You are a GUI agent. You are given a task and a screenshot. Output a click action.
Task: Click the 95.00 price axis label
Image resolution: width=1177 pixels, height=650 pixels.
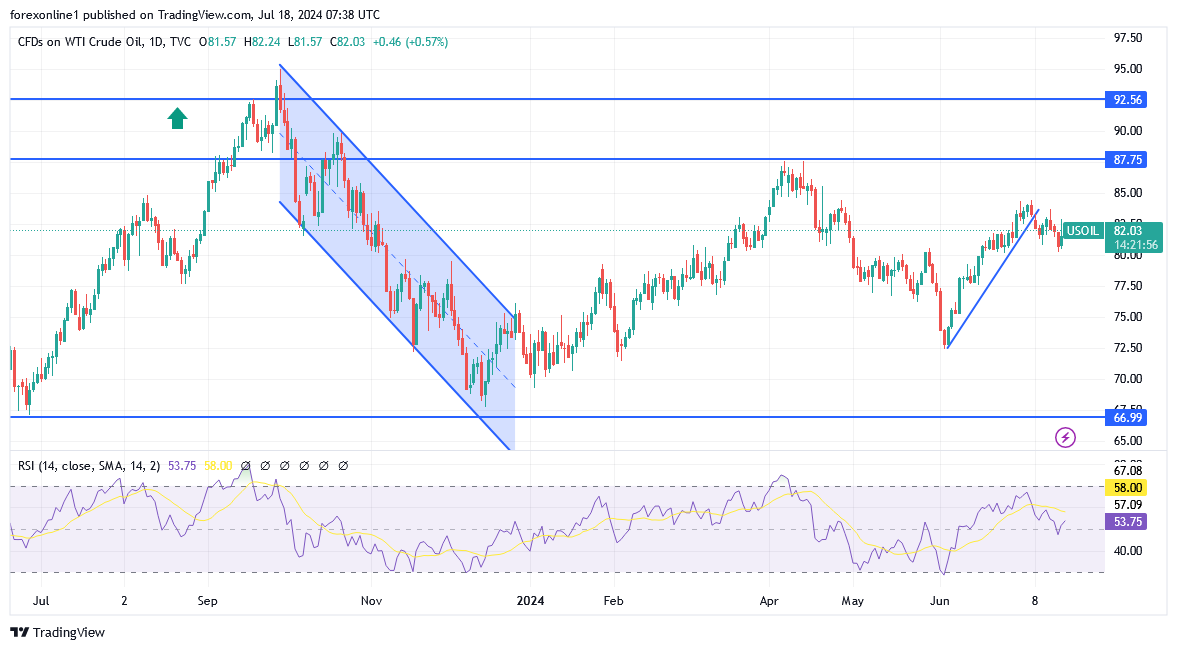1127,69
